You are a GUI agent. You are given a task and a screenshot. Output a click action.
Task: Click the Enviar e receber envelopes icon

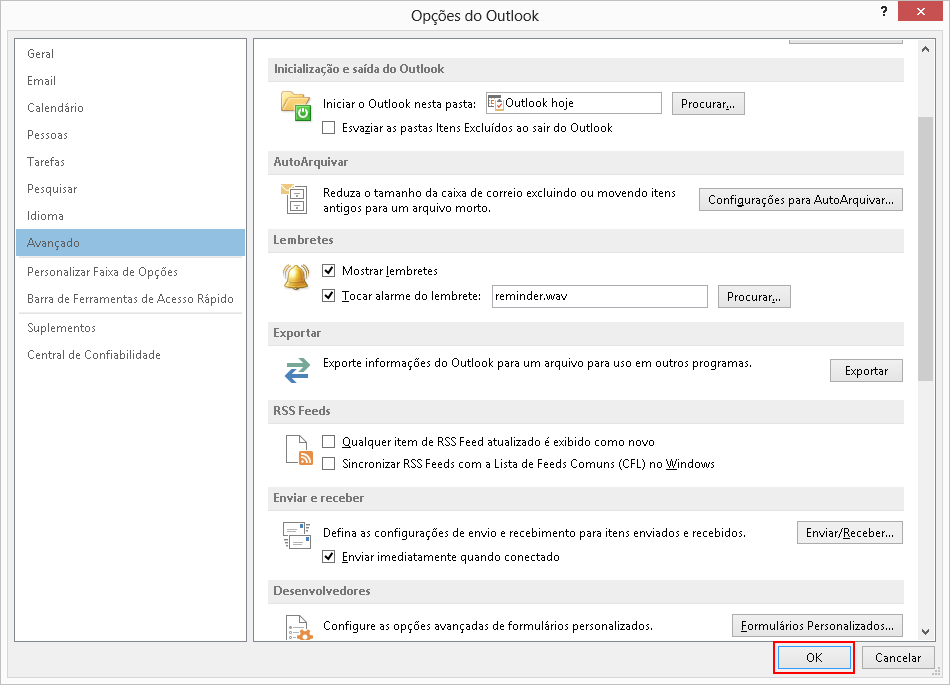point(297,538)
